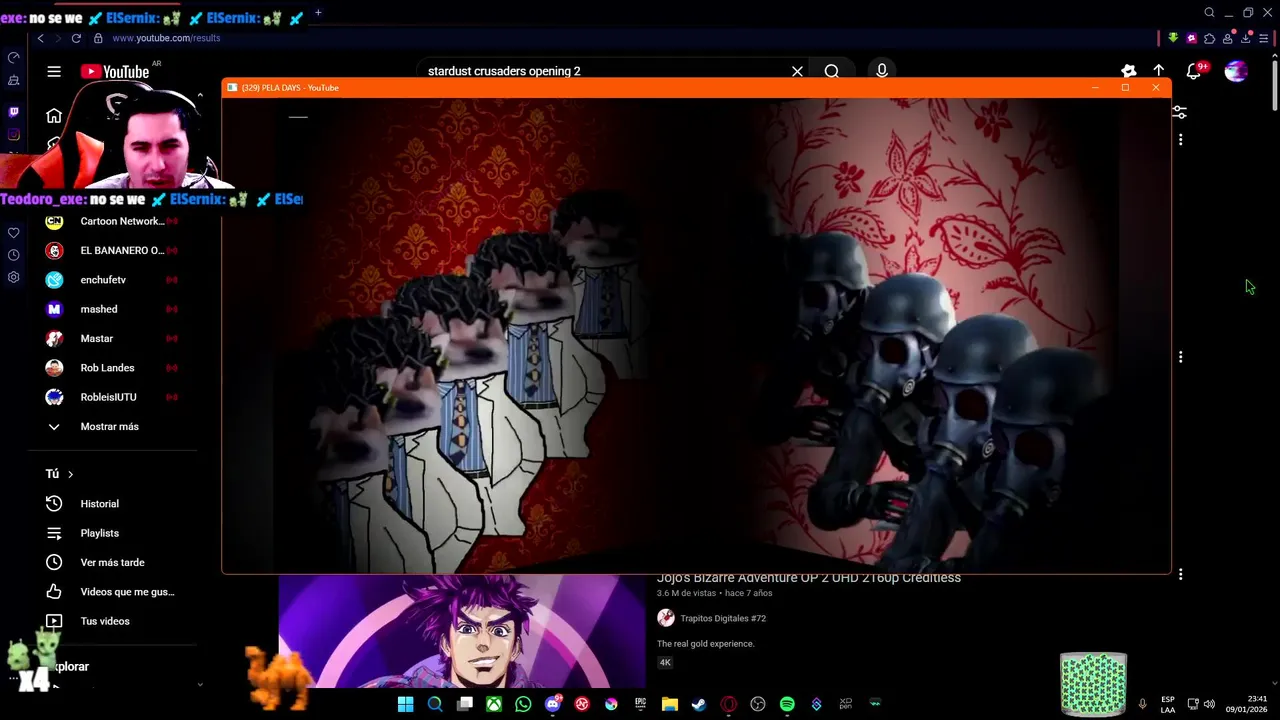Open Instagram in the Opera sidebar

coord(13,134)
